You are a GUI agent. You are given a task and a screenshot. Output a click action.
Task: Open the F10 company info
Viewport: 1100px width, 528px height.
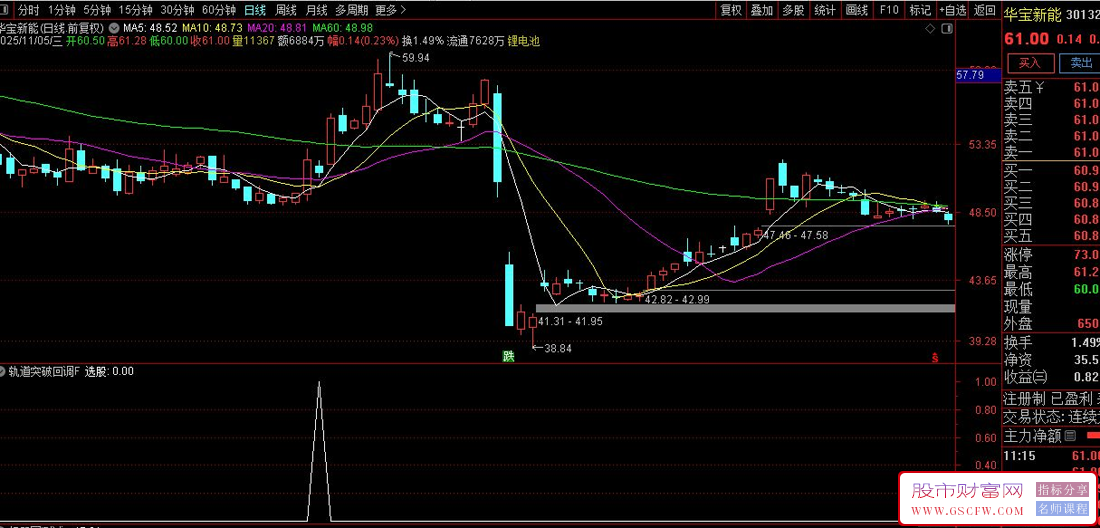click(x=889, y=10)
